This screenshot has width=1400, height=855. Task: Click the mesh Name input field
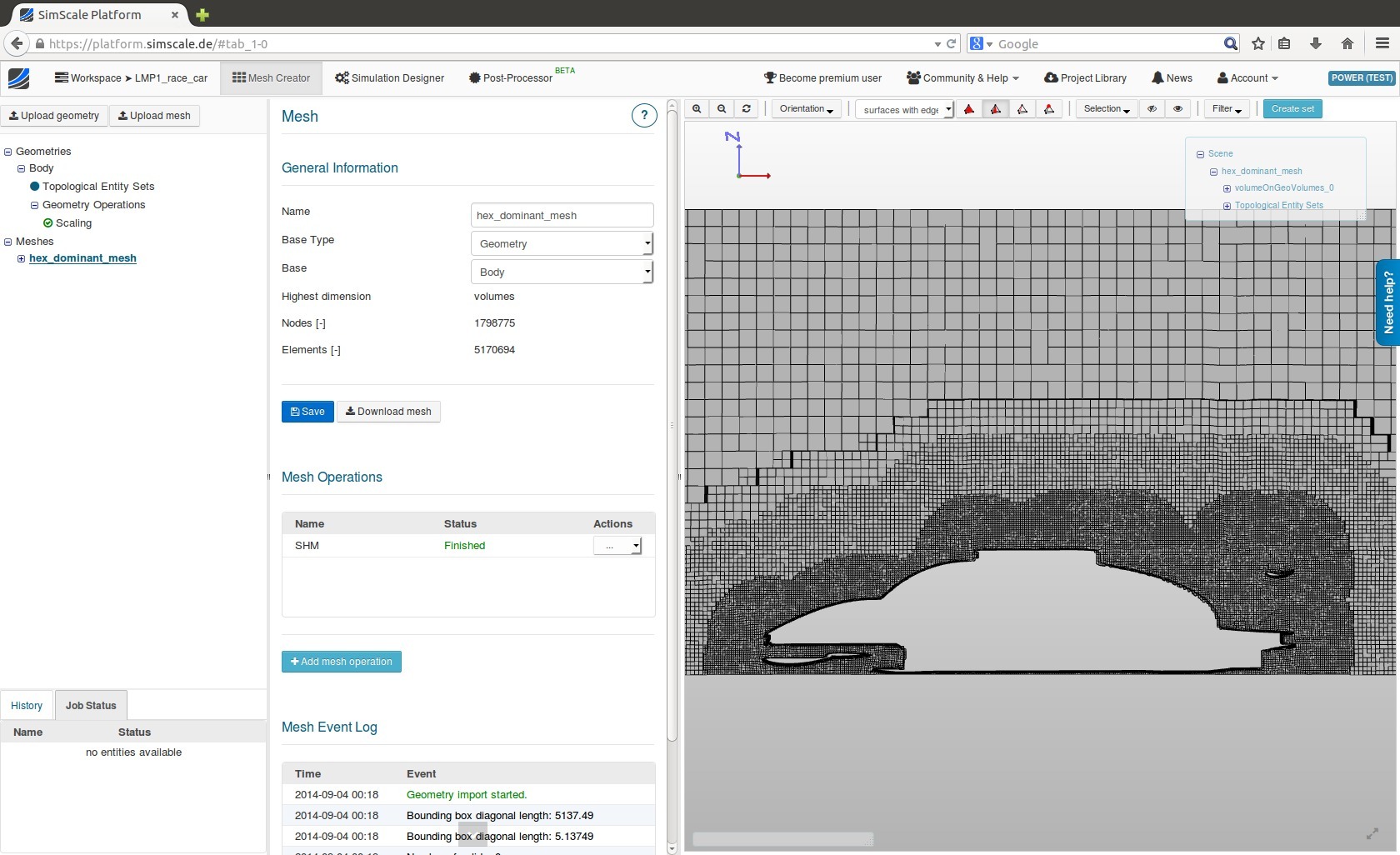(x=562, y=215)
